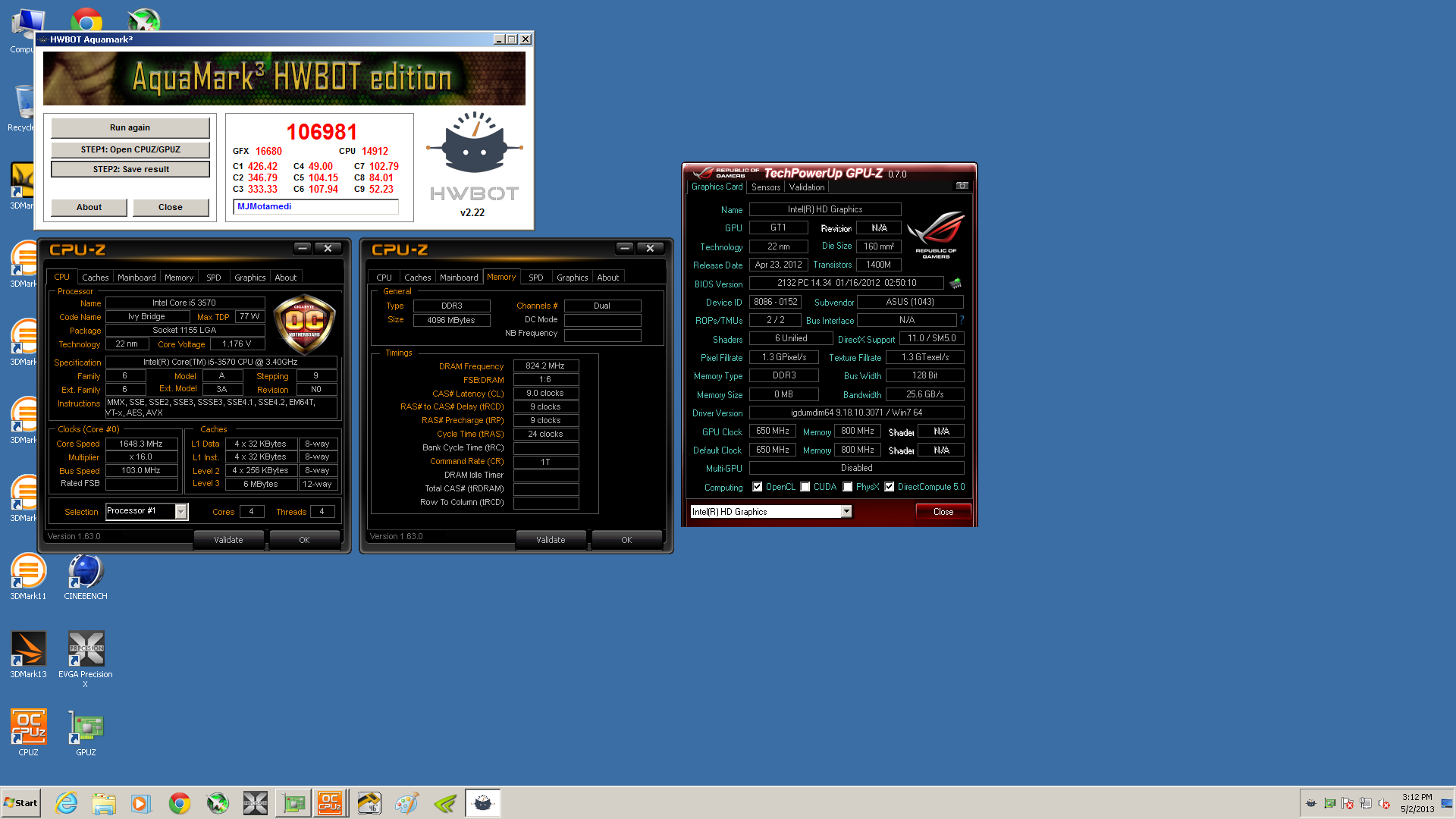Open the GPUZ desktop shortcut
1456x819 pixels.
86,733
